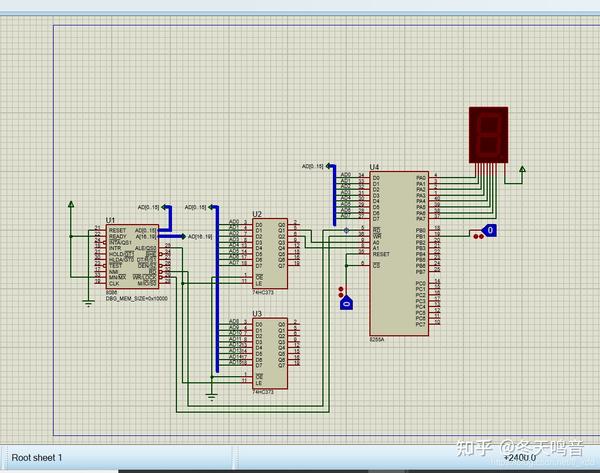Select the ground symbol near U3
This screenshot has width=600, height=473.
click(x=211, y=396)
